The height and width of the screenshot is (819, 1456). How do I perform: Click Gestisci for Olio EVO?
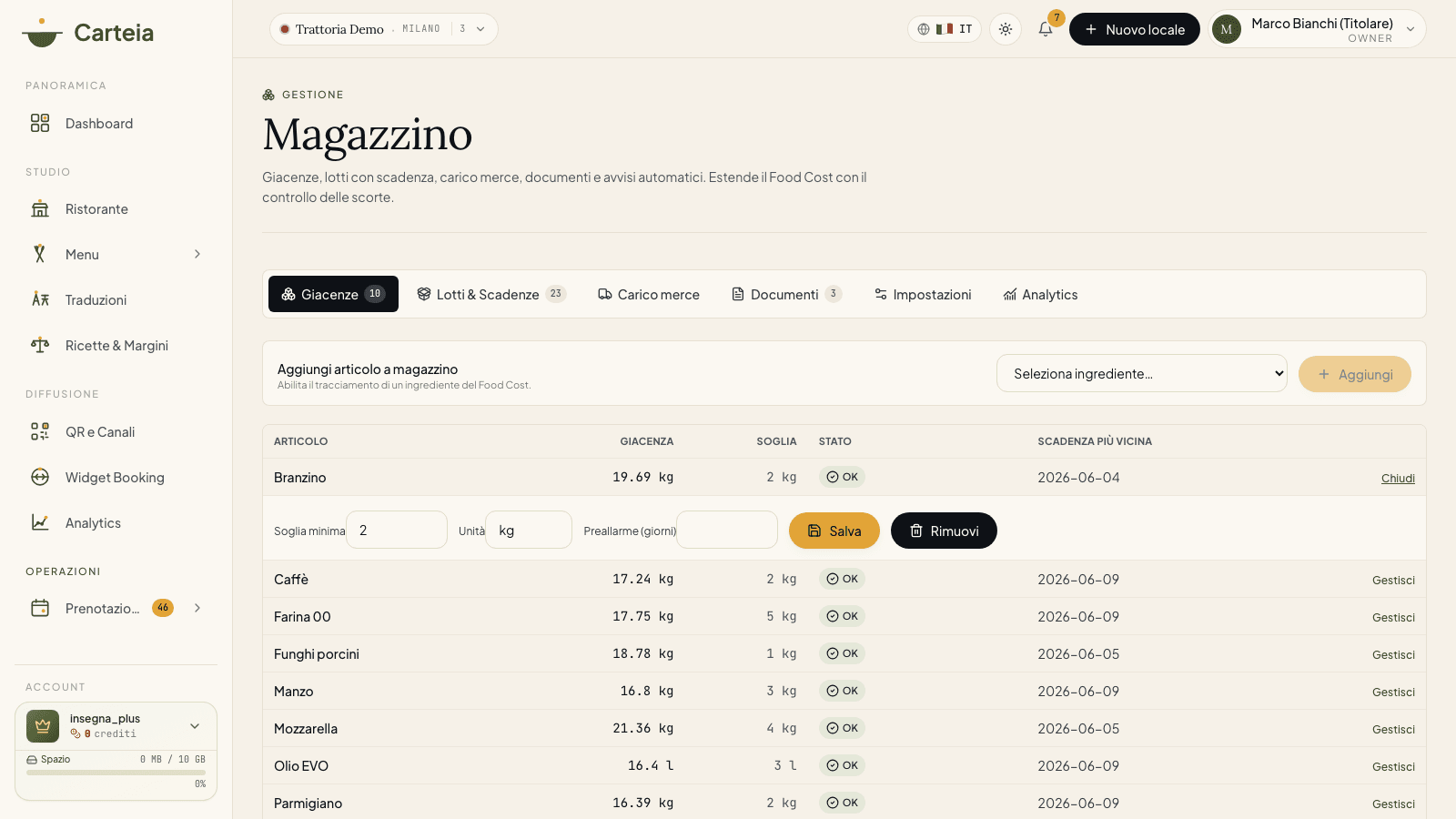point(1393,767)
